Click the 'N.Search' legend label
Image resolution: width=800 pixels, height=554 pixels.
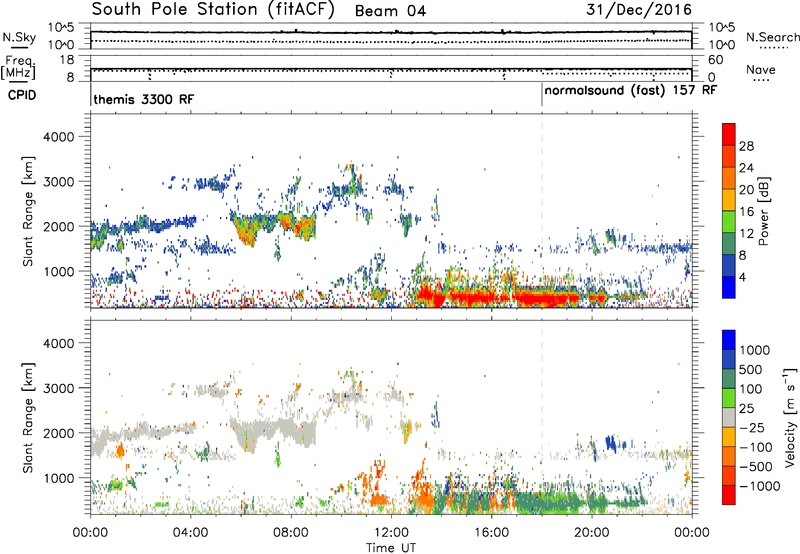coord(772,37)
